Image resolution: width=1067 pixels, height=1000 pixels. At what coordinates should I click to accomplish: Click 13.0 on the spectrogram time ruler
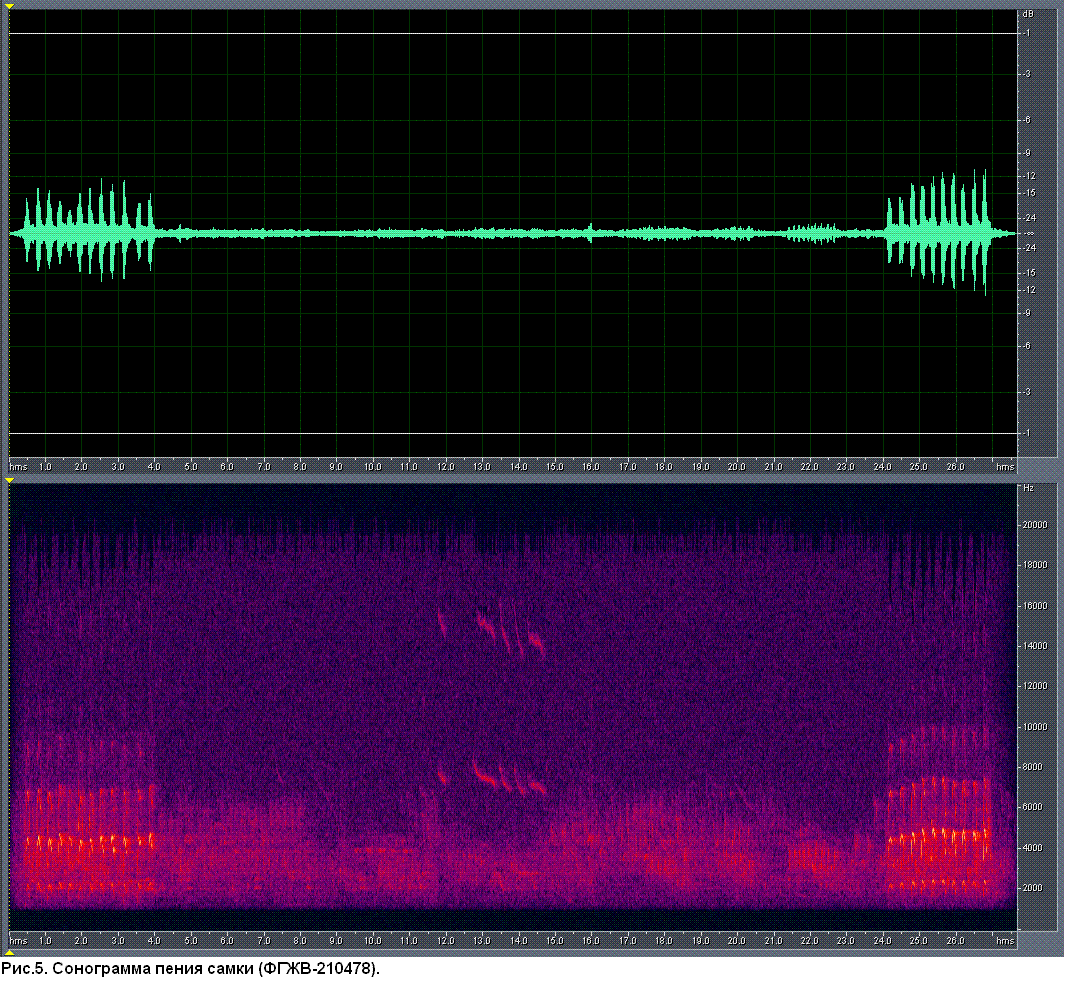pyautogui.click(x=482, y=941)
